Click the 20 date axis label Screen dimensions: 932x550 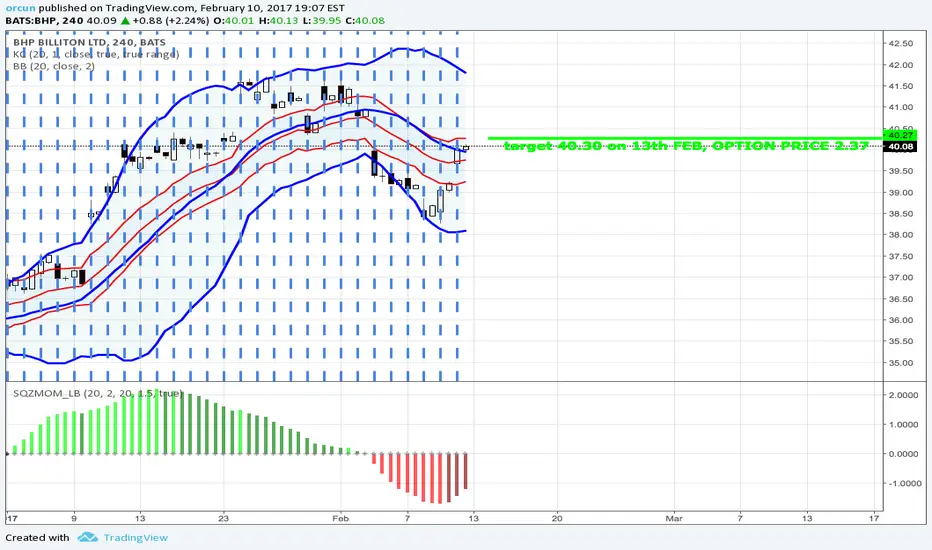[557, 518]
